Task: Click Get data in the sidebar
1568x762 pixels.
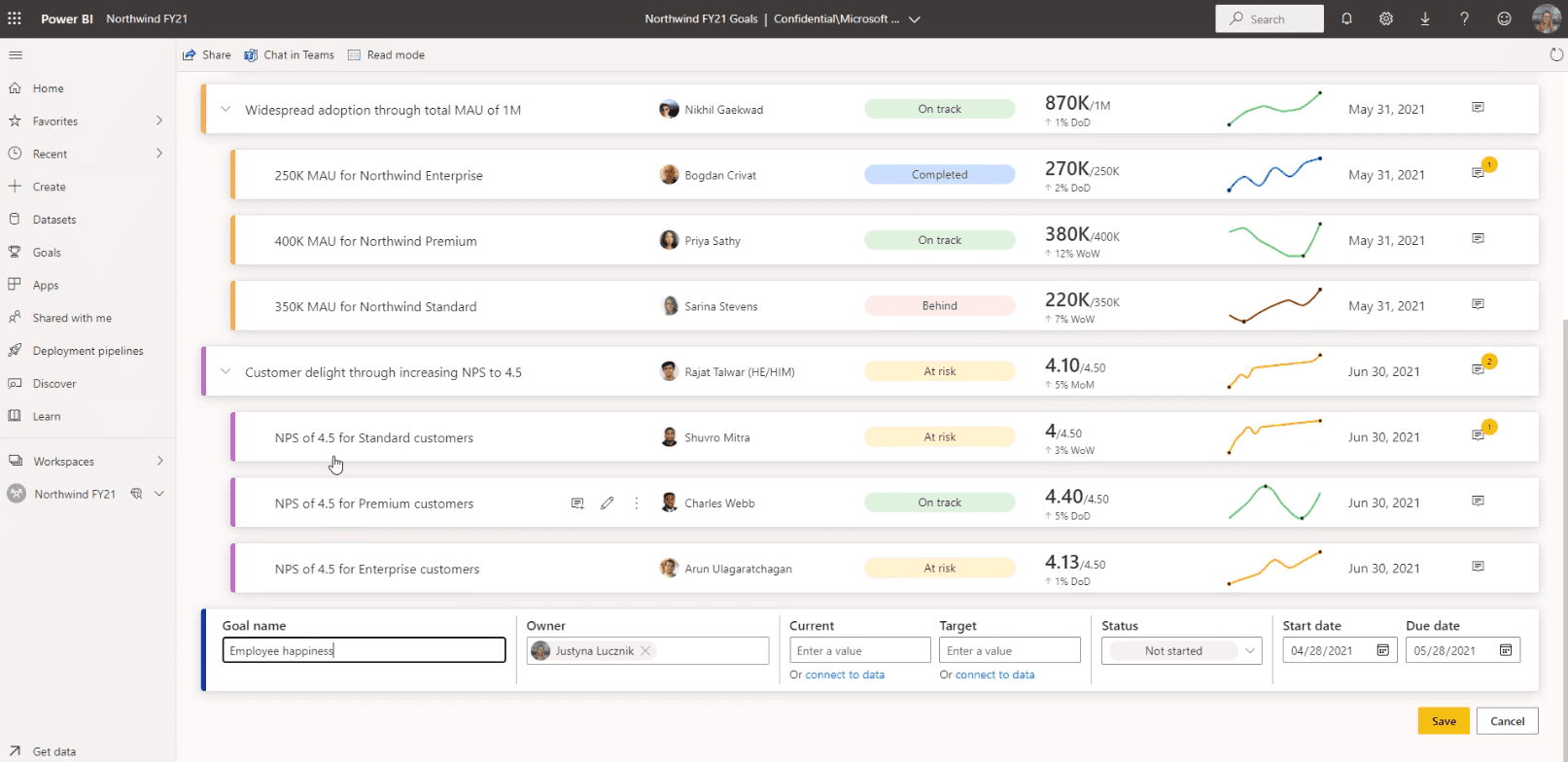Action: point(54,751)
